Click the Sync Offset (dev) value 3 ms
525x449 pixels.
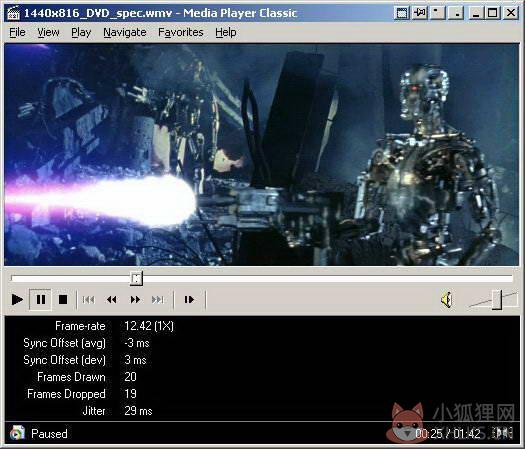click(135, 360)
